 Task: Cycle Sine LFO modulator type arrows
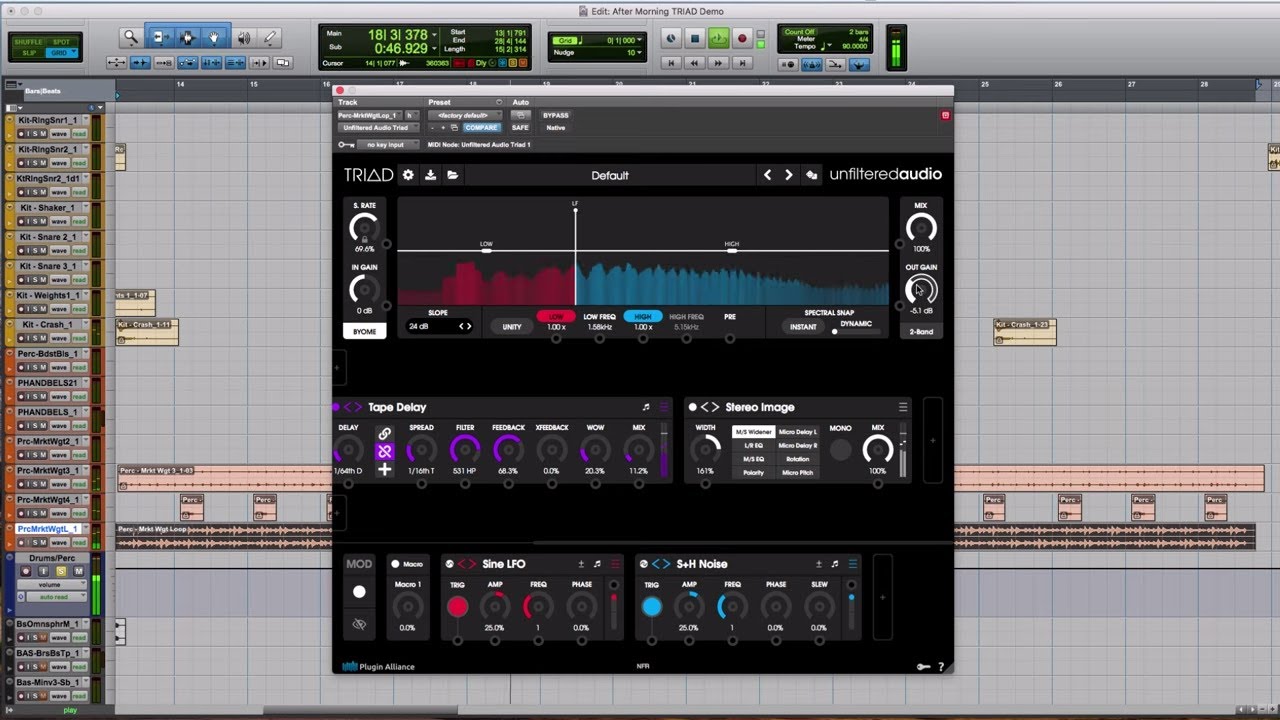[x=467, y=564]
